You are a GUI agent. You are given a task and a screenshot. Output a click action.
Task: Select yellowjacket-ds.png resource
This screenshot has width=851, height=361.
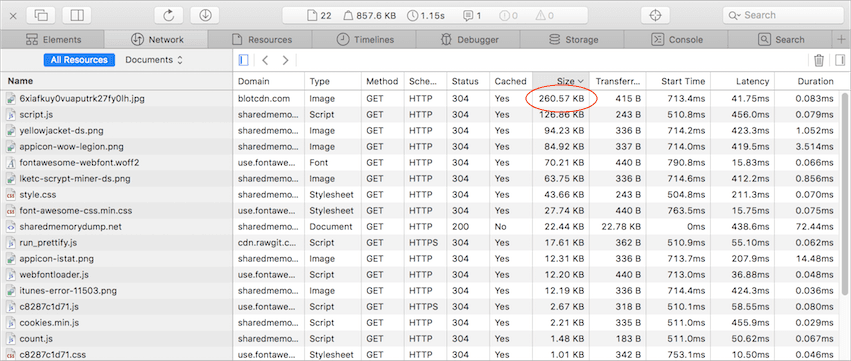(420, 131)
